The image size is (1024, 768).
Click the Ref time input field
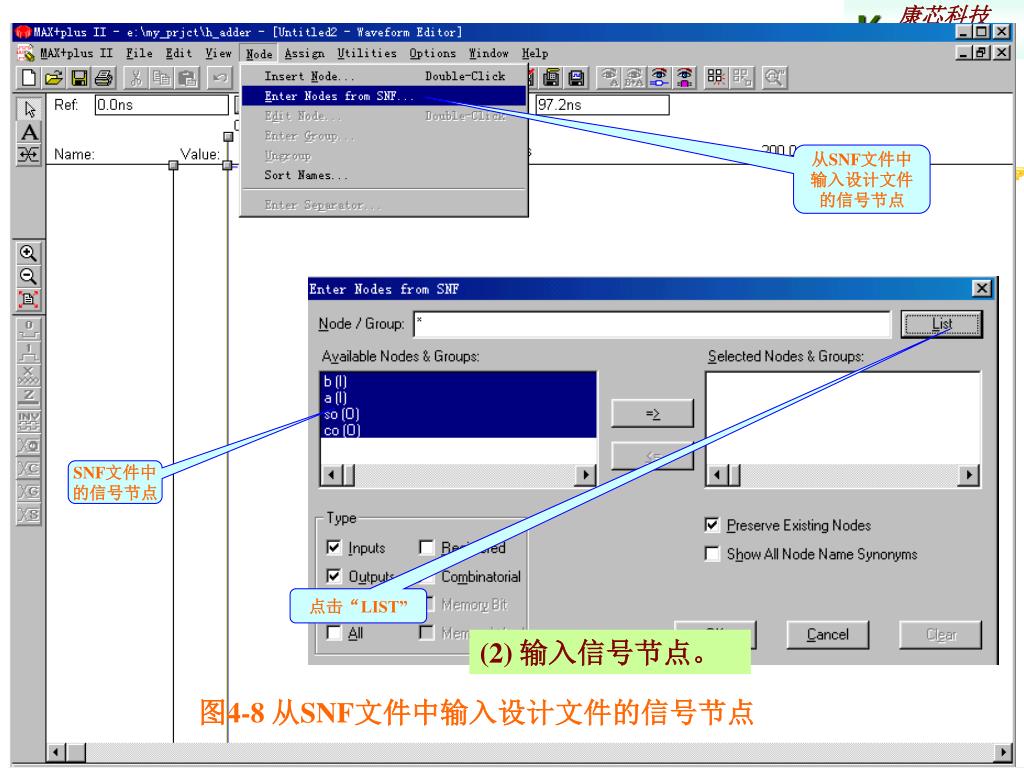coord(161,104)
